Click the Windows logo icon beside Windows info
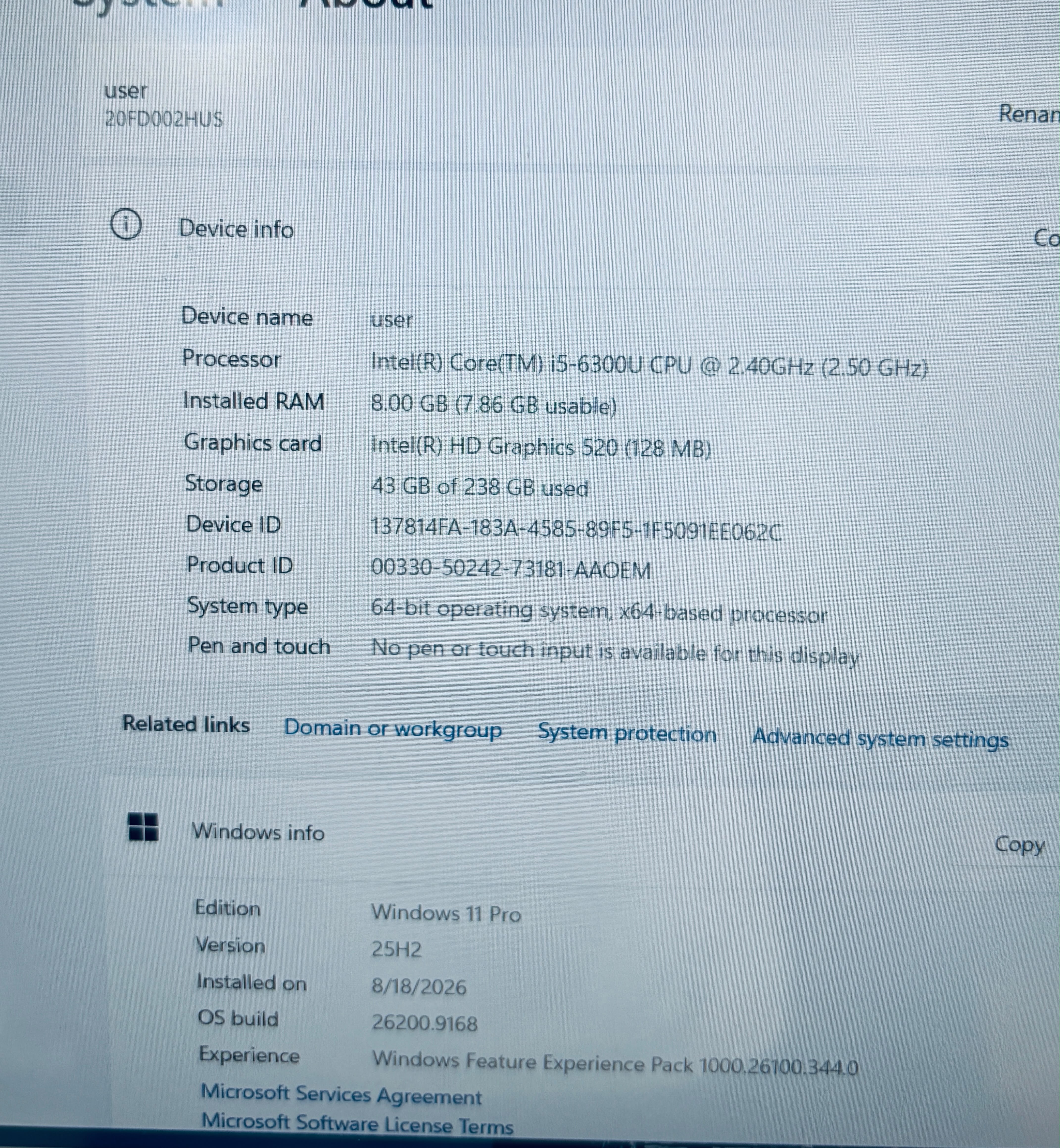Viewport: 1060px width, 1148px height. coord(143,827)
